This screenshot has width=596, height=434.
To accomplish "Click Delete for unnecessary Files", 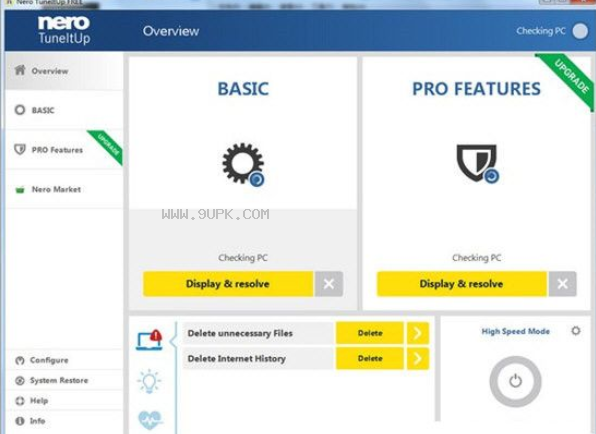I will coord(370,333).
